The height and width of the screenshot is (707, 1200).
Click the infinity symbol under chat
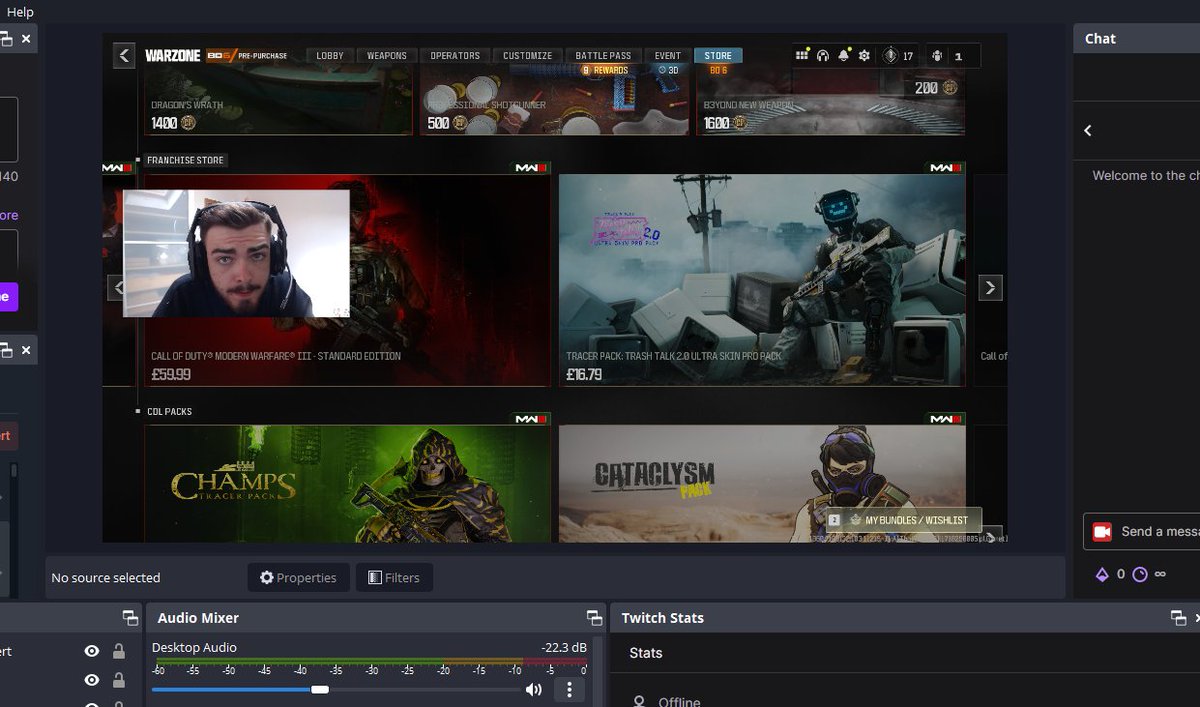click(x=1161, y=574)
